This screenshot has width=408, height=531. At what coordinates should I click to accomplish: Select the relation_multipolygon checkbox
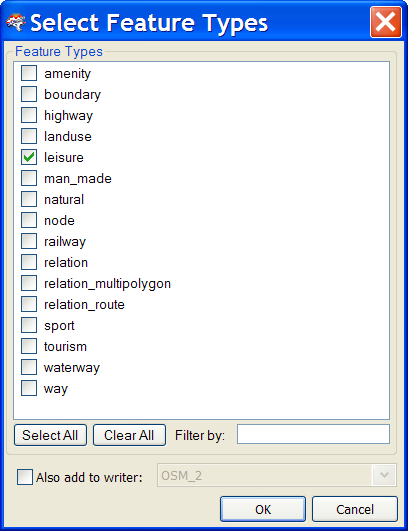[29, 283]
